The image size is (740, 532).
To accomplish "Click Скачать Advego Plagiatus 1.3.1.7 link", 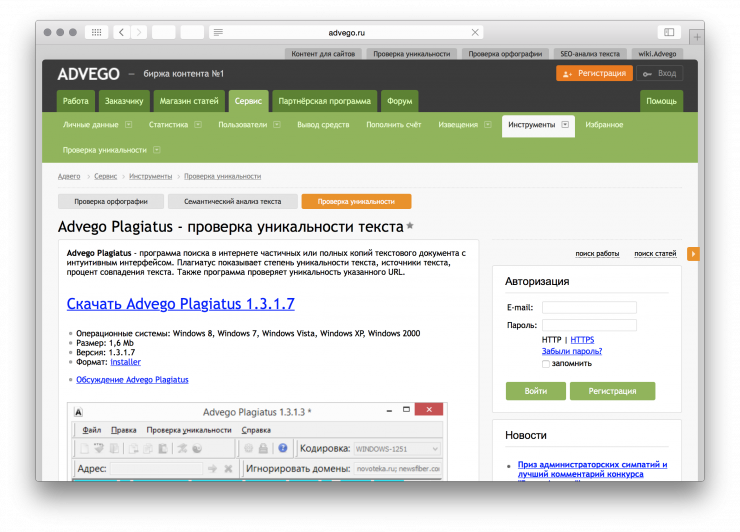I will tap(180, 304).
